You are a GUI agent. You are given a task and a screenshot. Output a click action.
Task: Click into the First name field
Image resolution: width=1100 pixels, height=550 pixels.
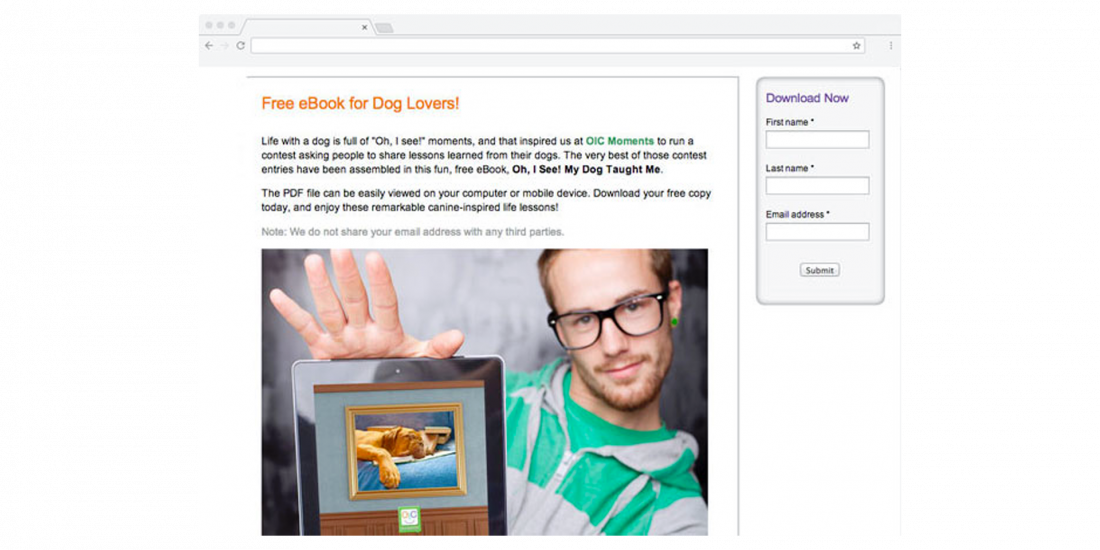817,140
